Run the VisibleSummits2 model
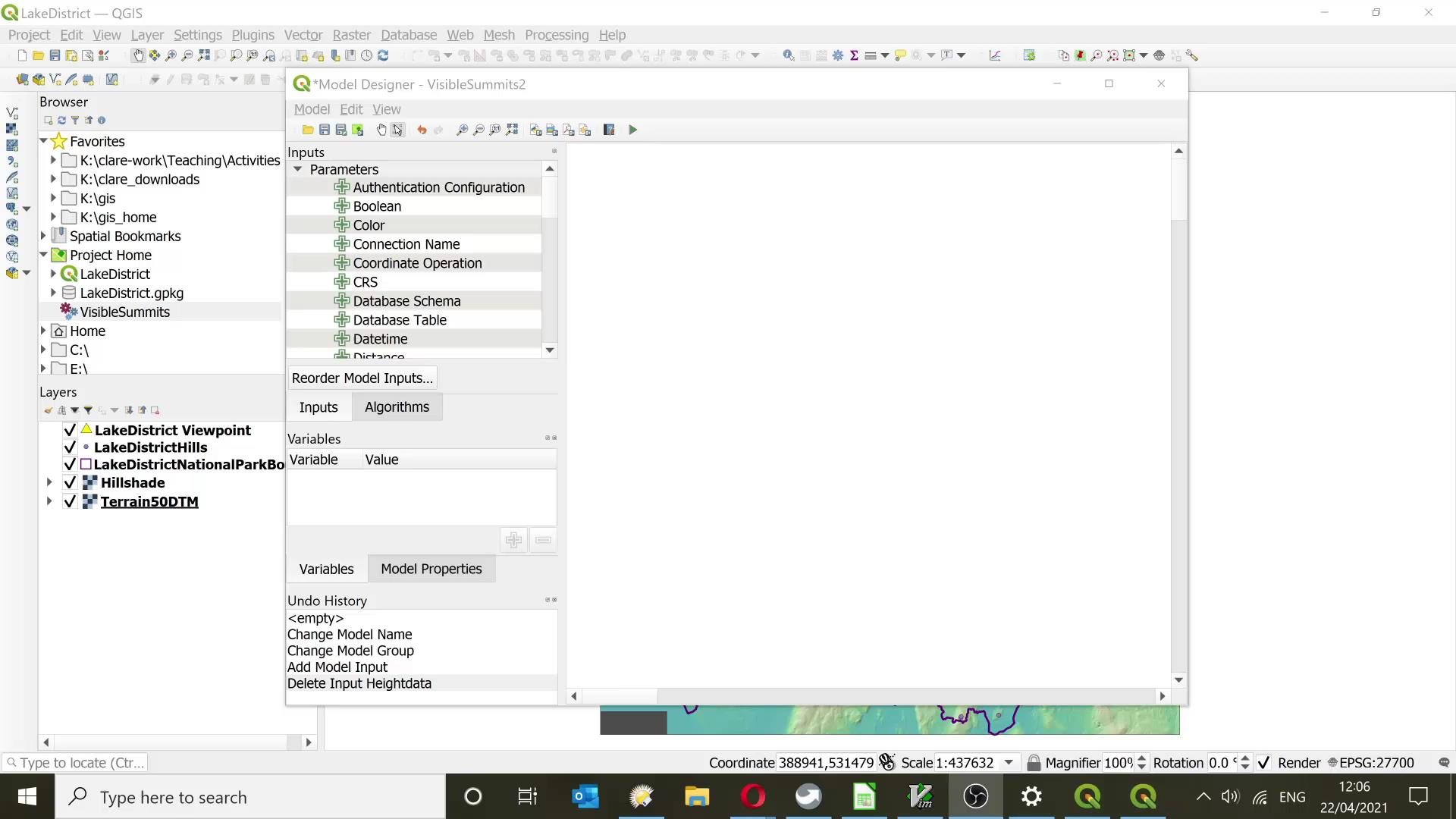 (x=633, y=130)
